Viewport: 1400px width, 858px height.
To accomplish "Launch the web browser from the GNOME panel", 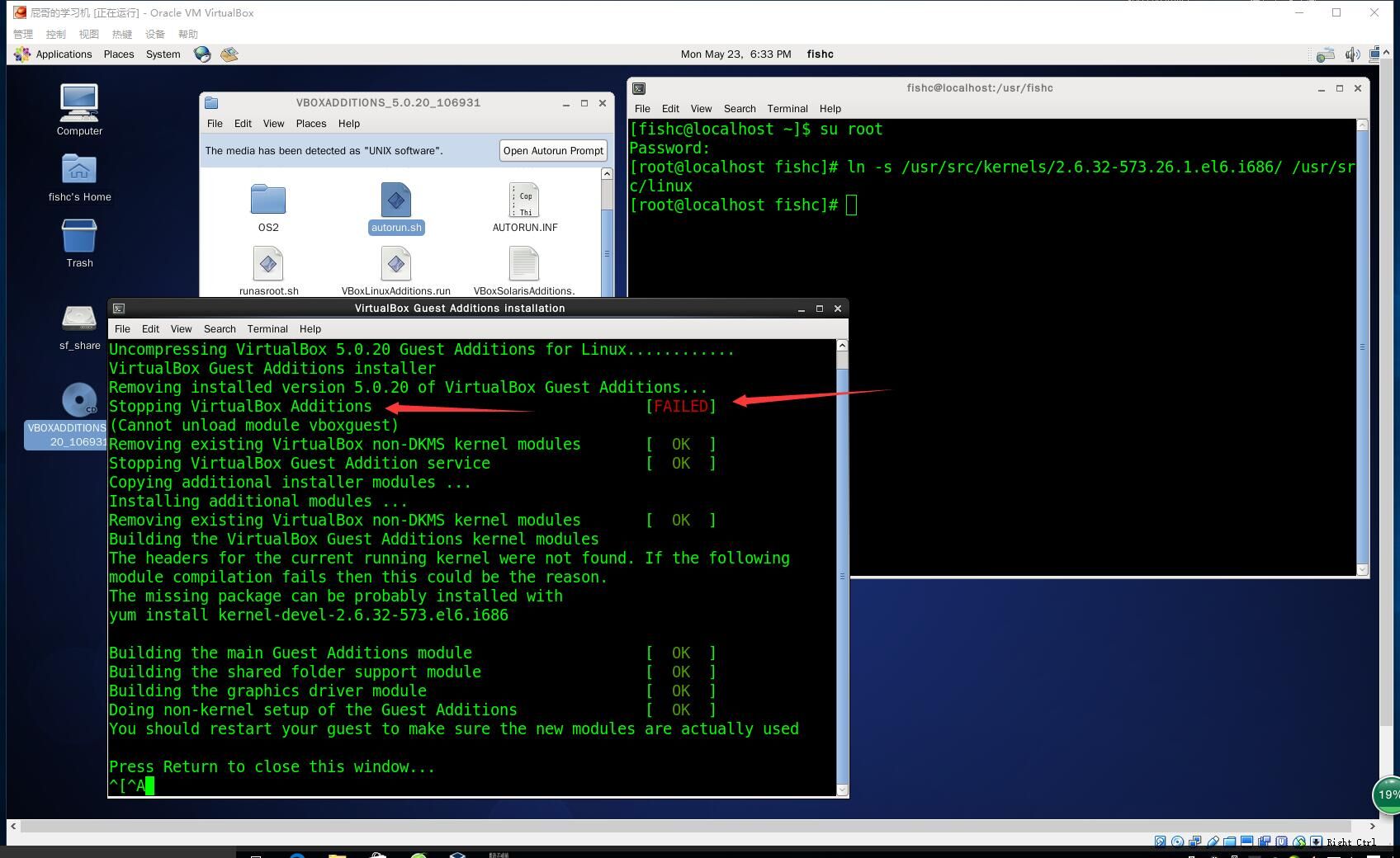I will point(202,54).
